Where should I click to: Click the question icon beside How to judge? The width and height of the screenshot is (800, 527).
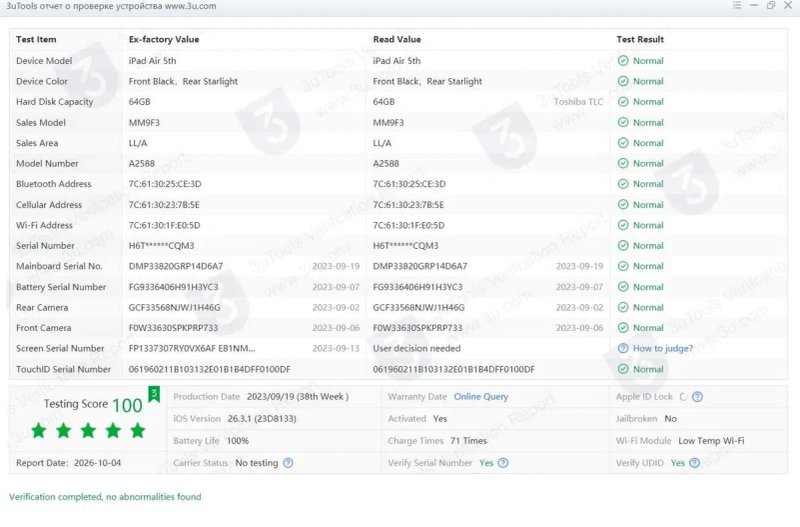[x=623, y=348]
